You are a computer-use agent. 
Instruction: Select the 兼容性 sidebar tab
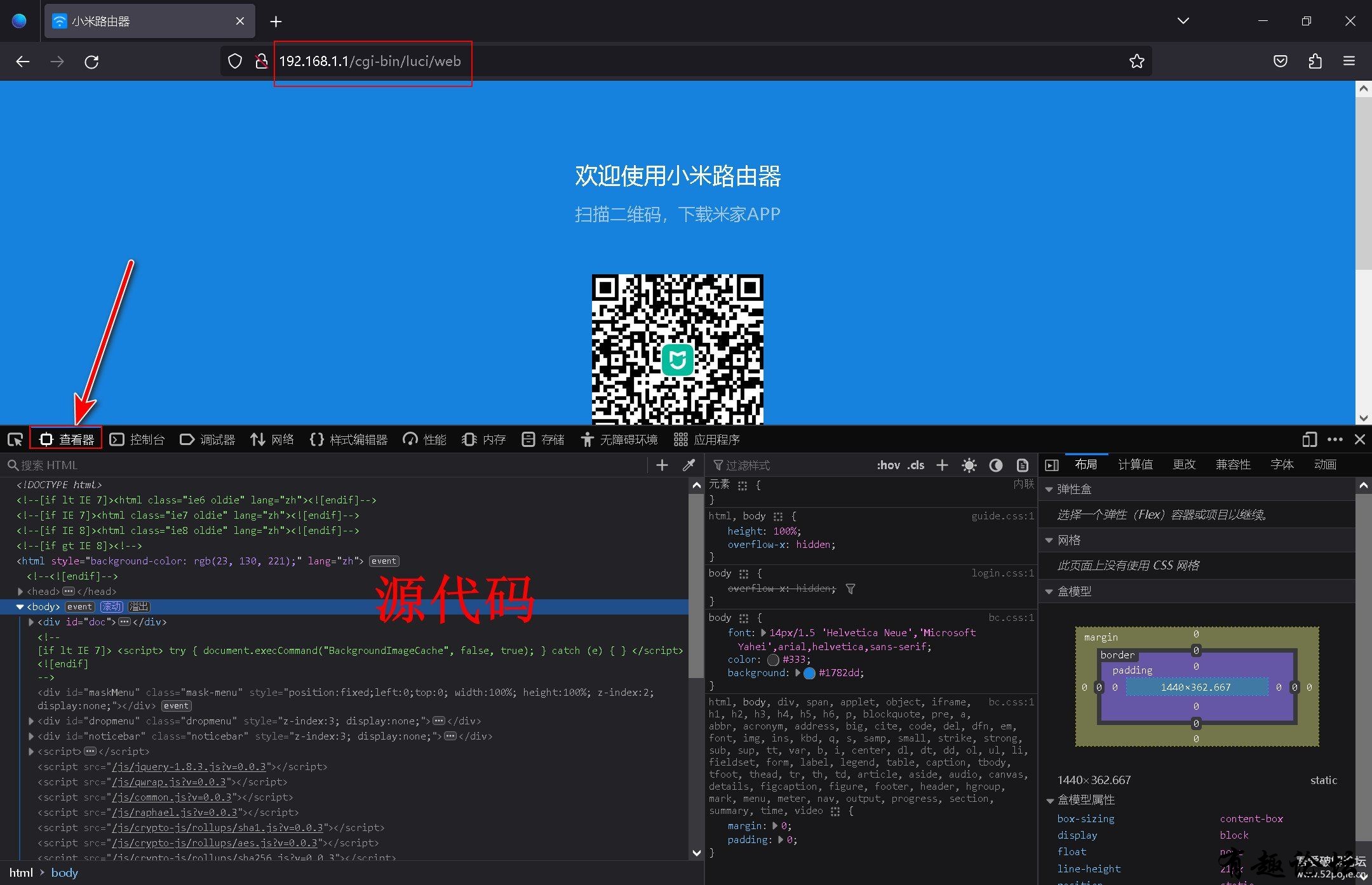1233,465
